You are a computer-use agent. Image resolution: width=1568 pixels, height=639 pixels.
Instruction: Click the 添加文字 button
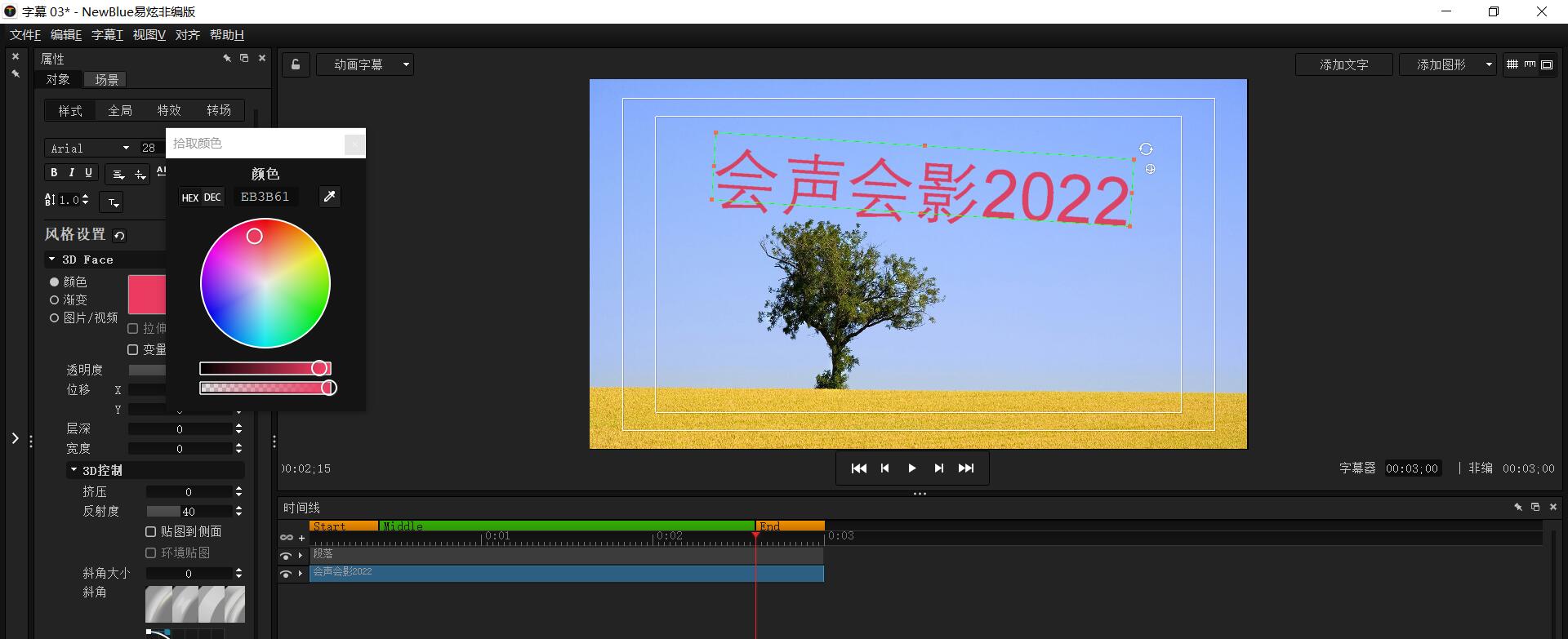[x=1344, y=64]
